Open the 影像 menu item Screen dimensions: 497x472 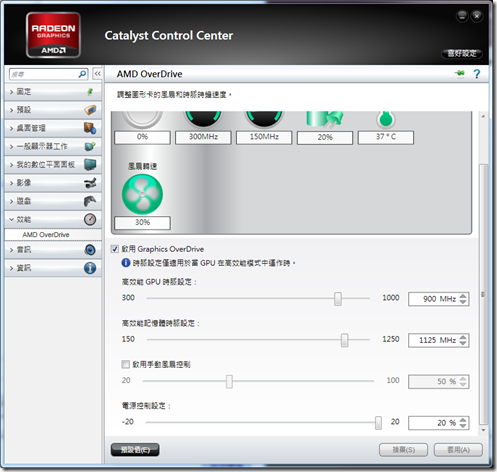point(53,183)
